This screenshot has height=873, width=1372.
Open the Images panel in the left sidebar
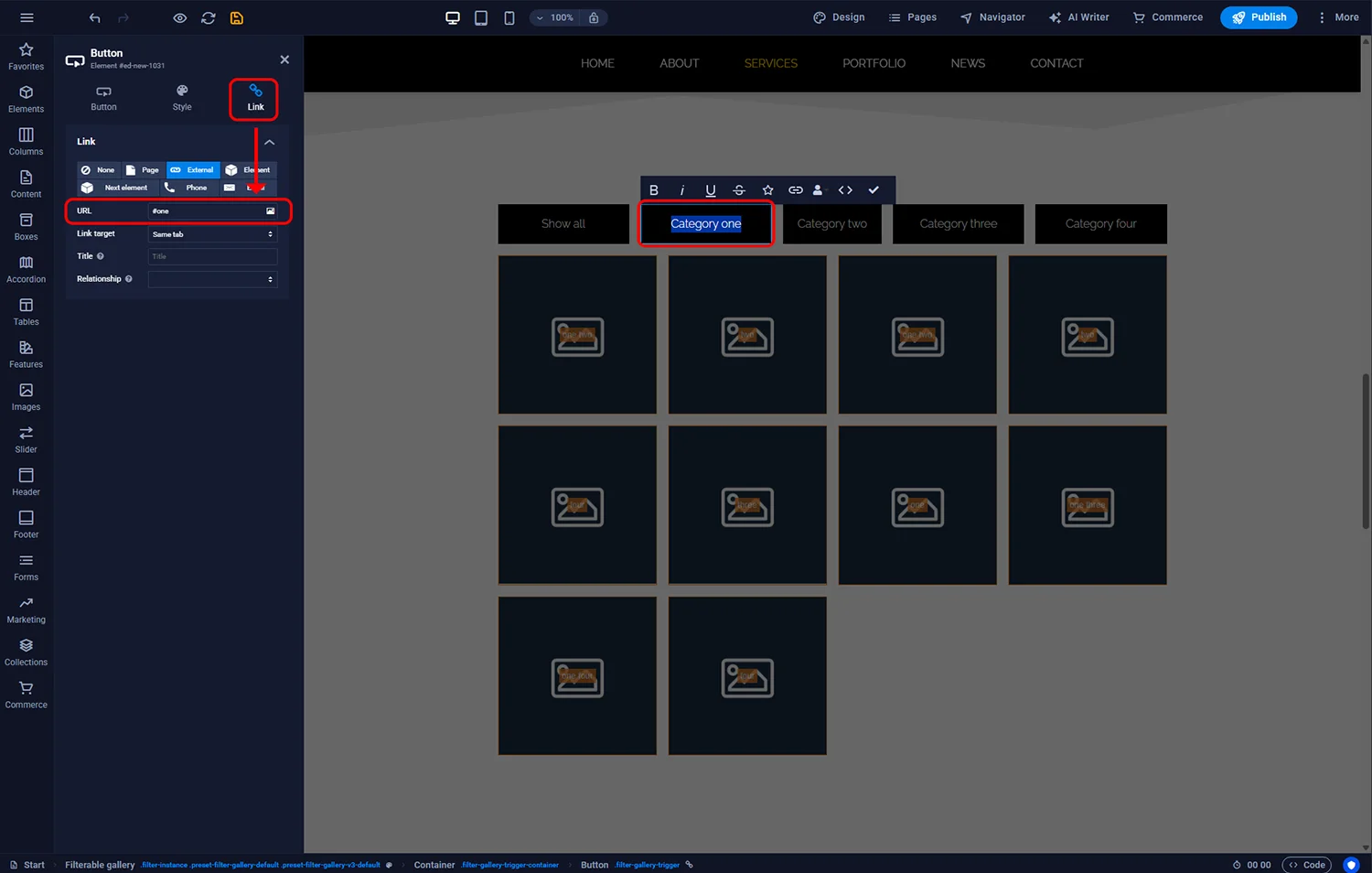pyautogui.click(x=26, y=395)
